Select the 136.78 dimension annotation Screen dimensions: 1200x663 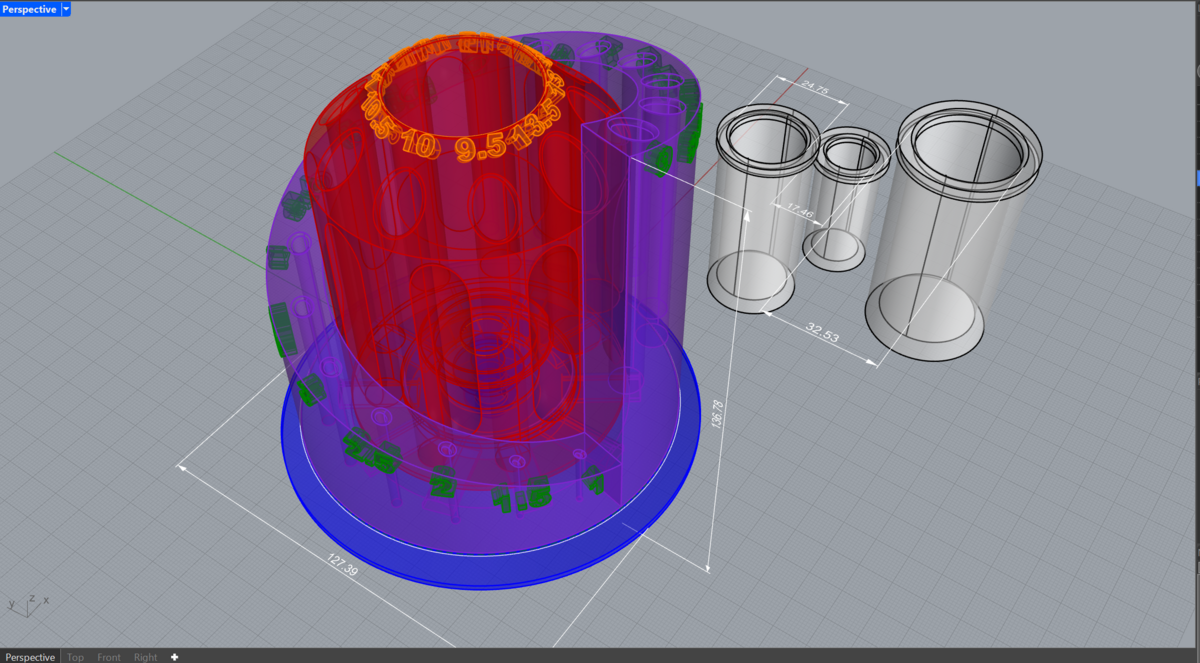point(717,413)
